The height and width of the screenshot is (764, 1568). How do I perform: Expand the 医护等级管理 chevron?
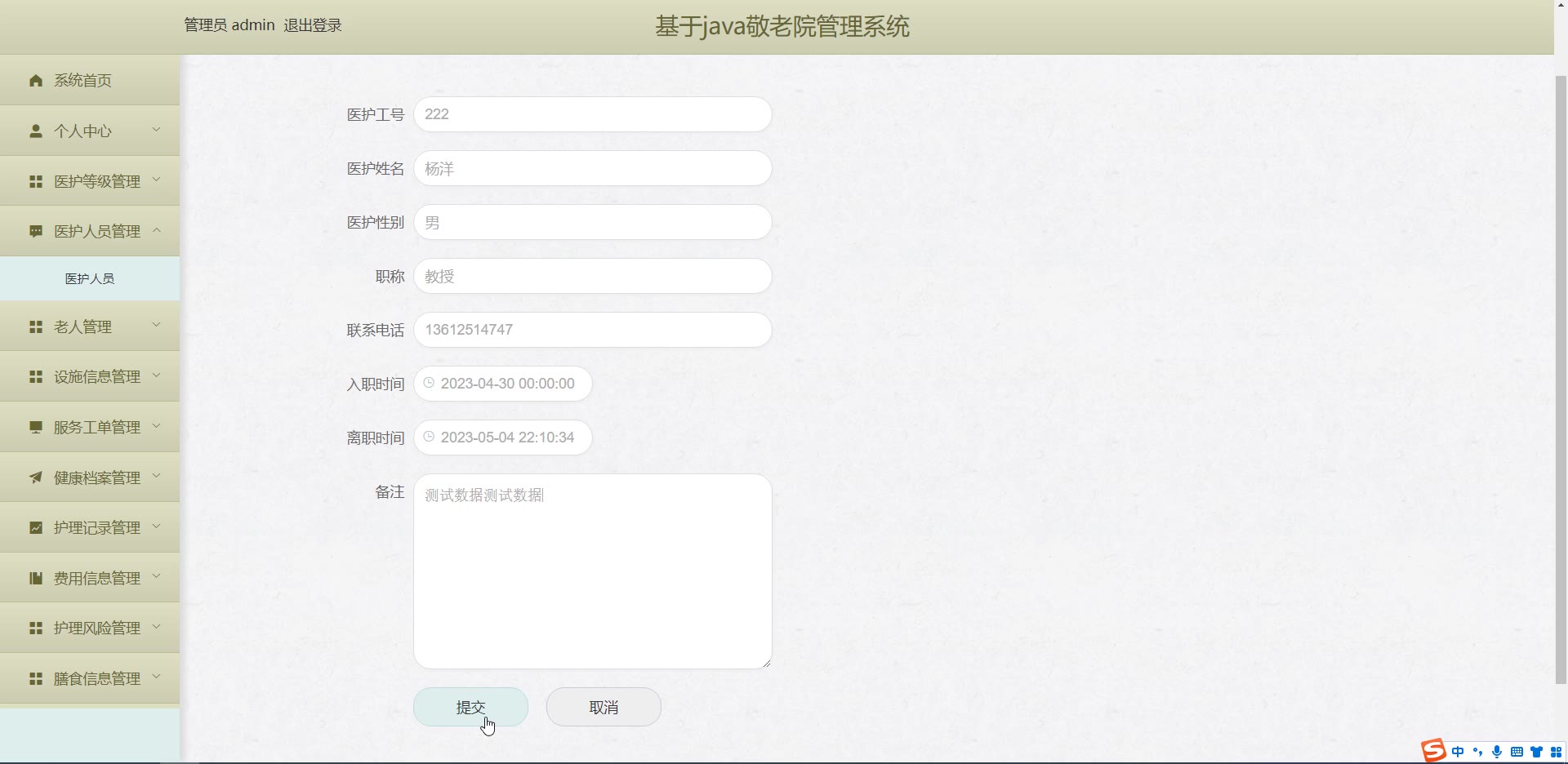pyautogui.click(x=156, y=180)
